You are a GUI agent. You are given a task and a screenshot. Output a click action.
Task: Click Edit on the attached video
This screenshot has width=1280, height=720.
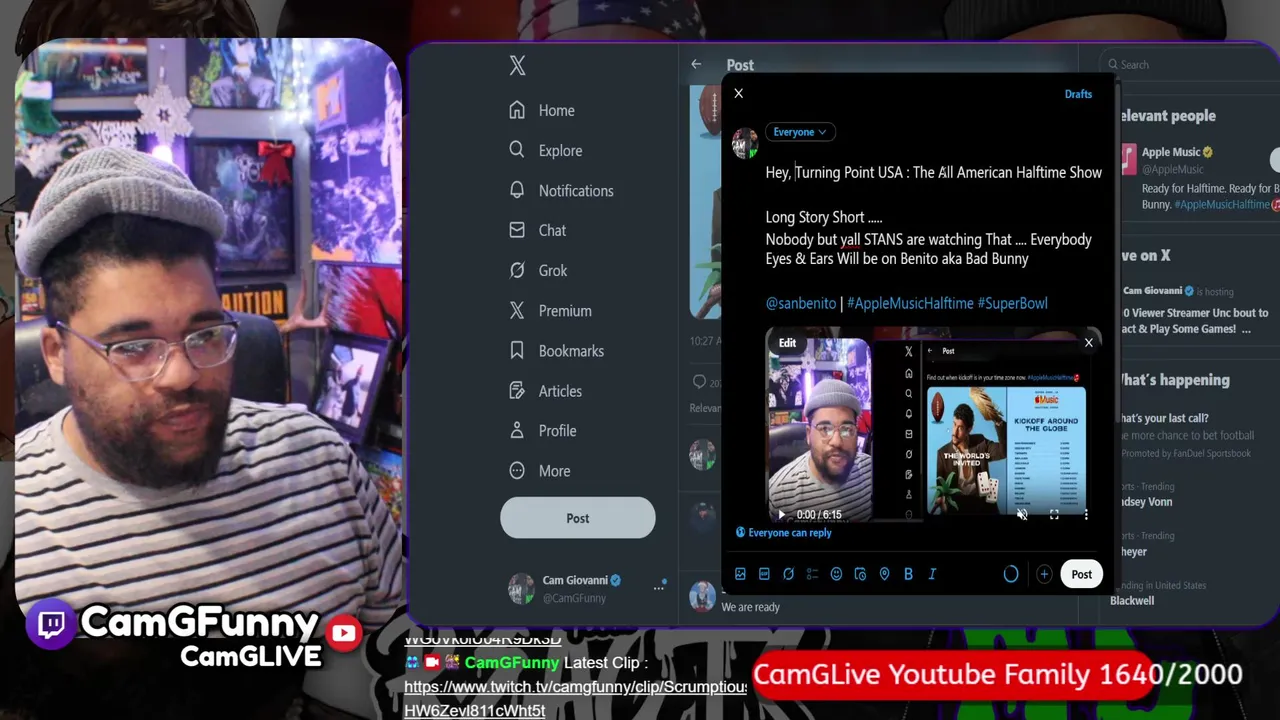click(788, 343)
